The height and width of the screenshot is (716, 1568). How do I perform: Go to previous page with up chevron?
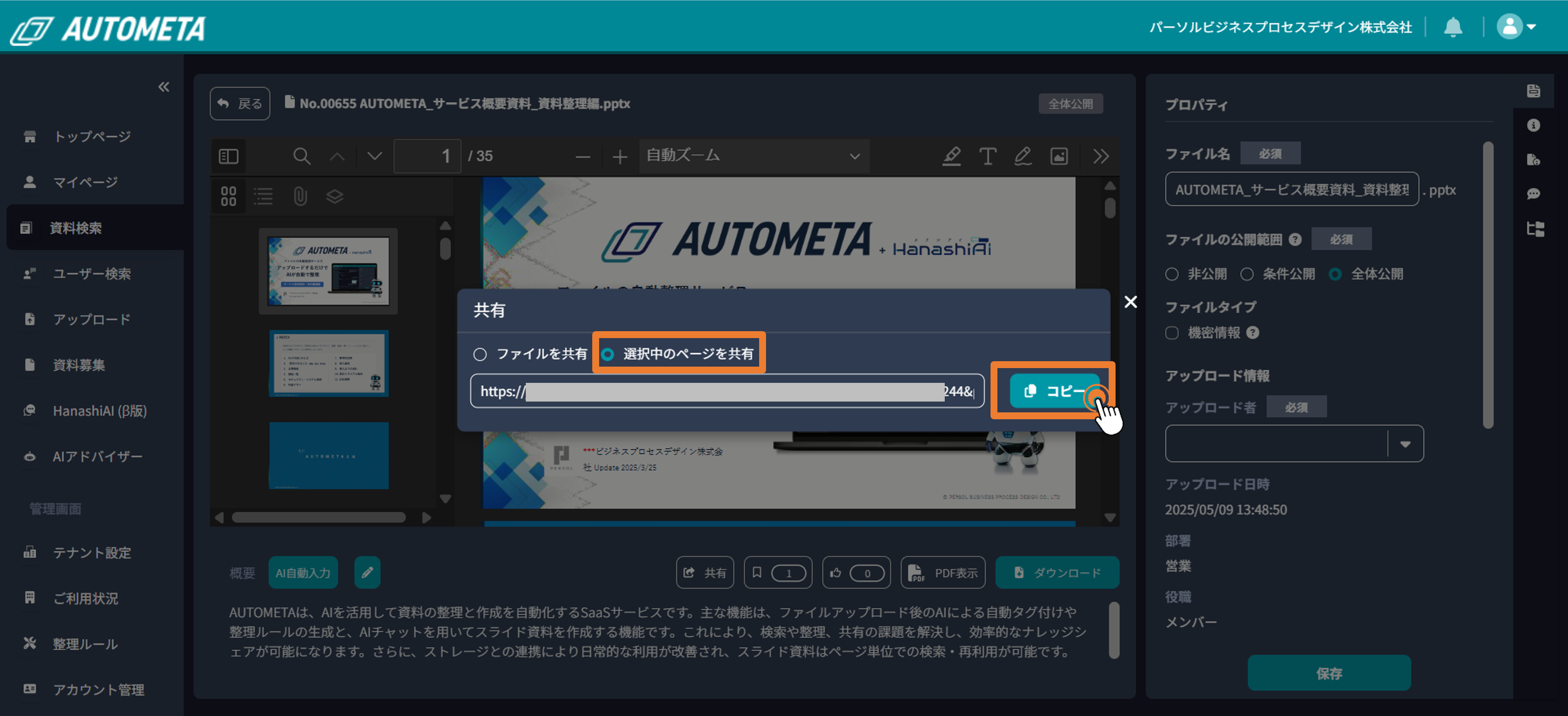pos(337,156)
